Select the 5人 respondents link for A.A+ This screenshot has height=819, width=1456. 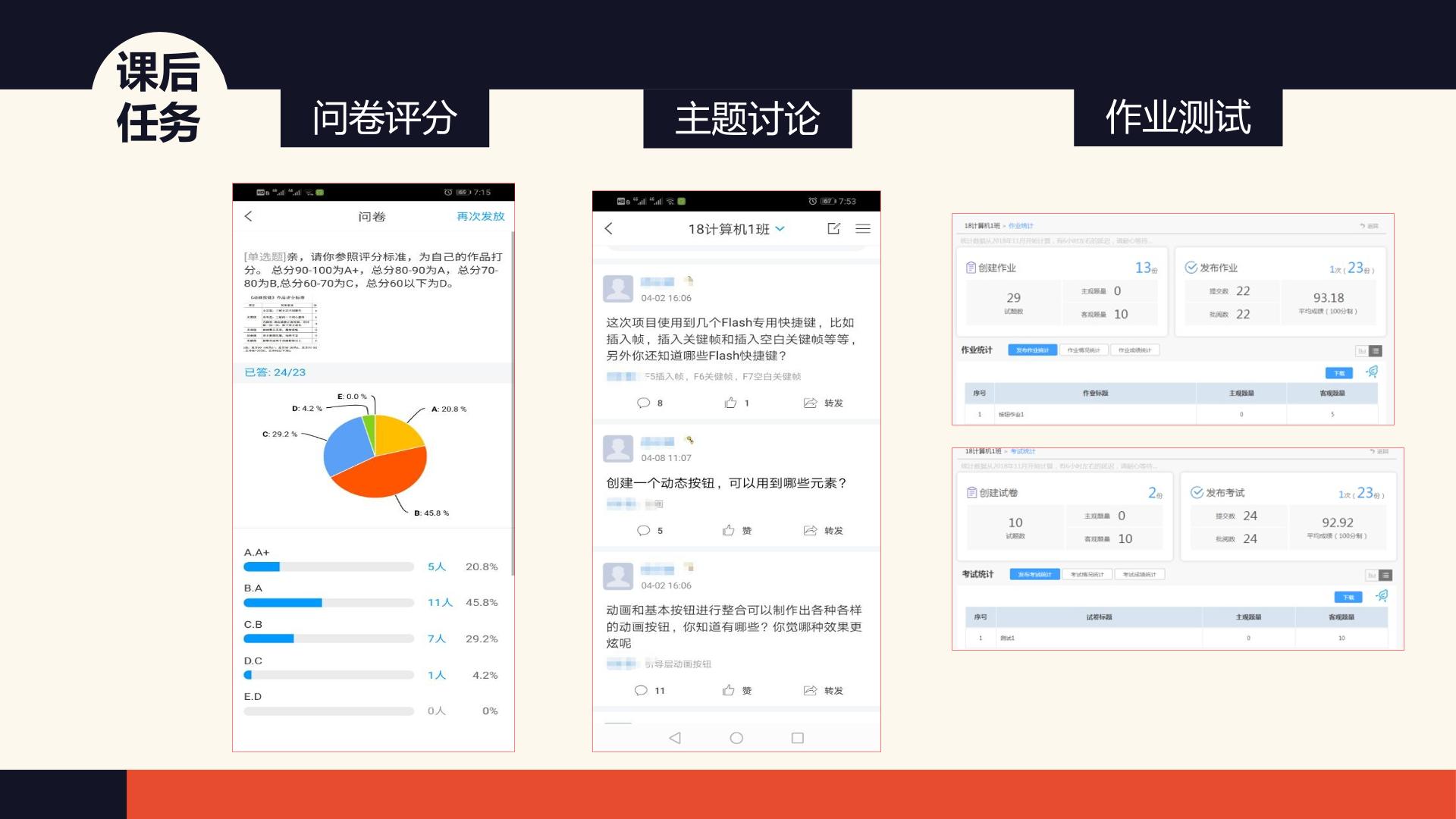click(437, 566)
